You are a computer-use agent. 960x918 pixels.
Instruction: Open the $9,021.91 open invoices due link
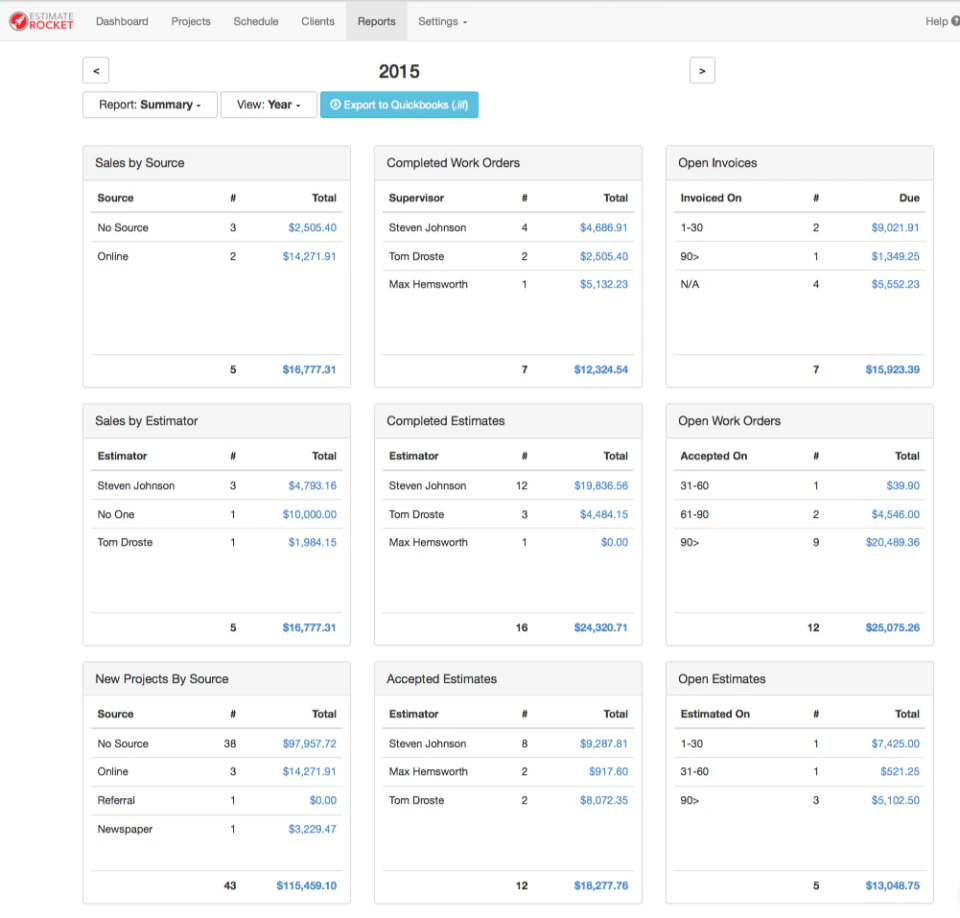click(895, 227)
